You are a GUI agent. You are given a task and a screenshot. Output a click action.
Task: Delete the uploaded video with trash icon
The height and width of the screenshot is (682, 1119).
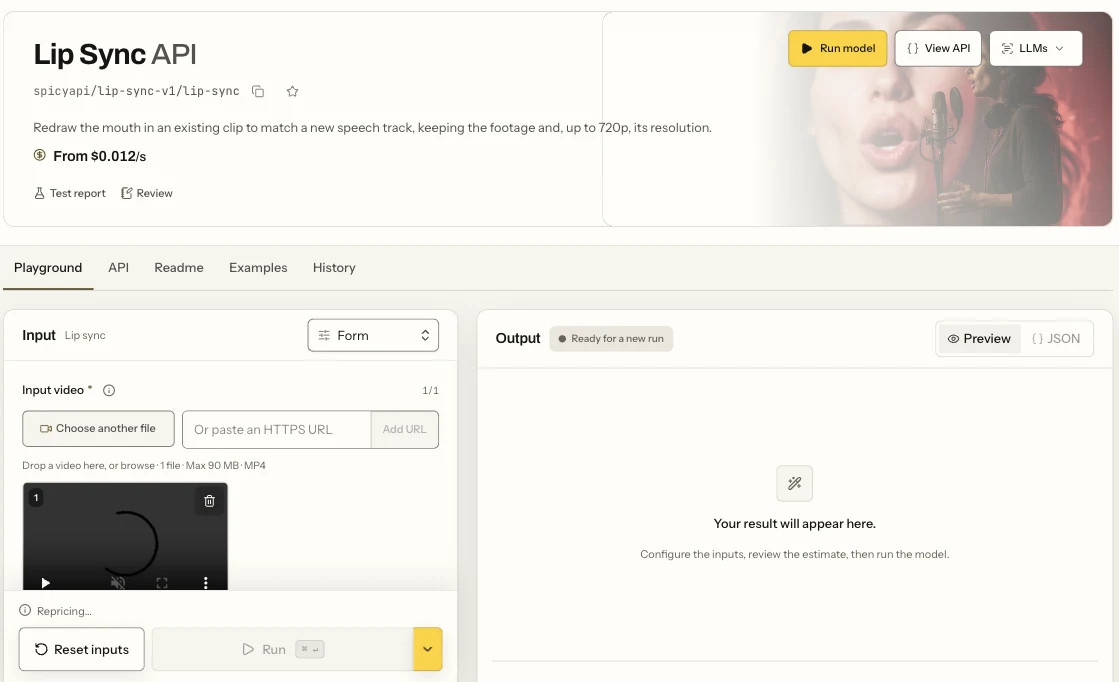pos(209,501)
